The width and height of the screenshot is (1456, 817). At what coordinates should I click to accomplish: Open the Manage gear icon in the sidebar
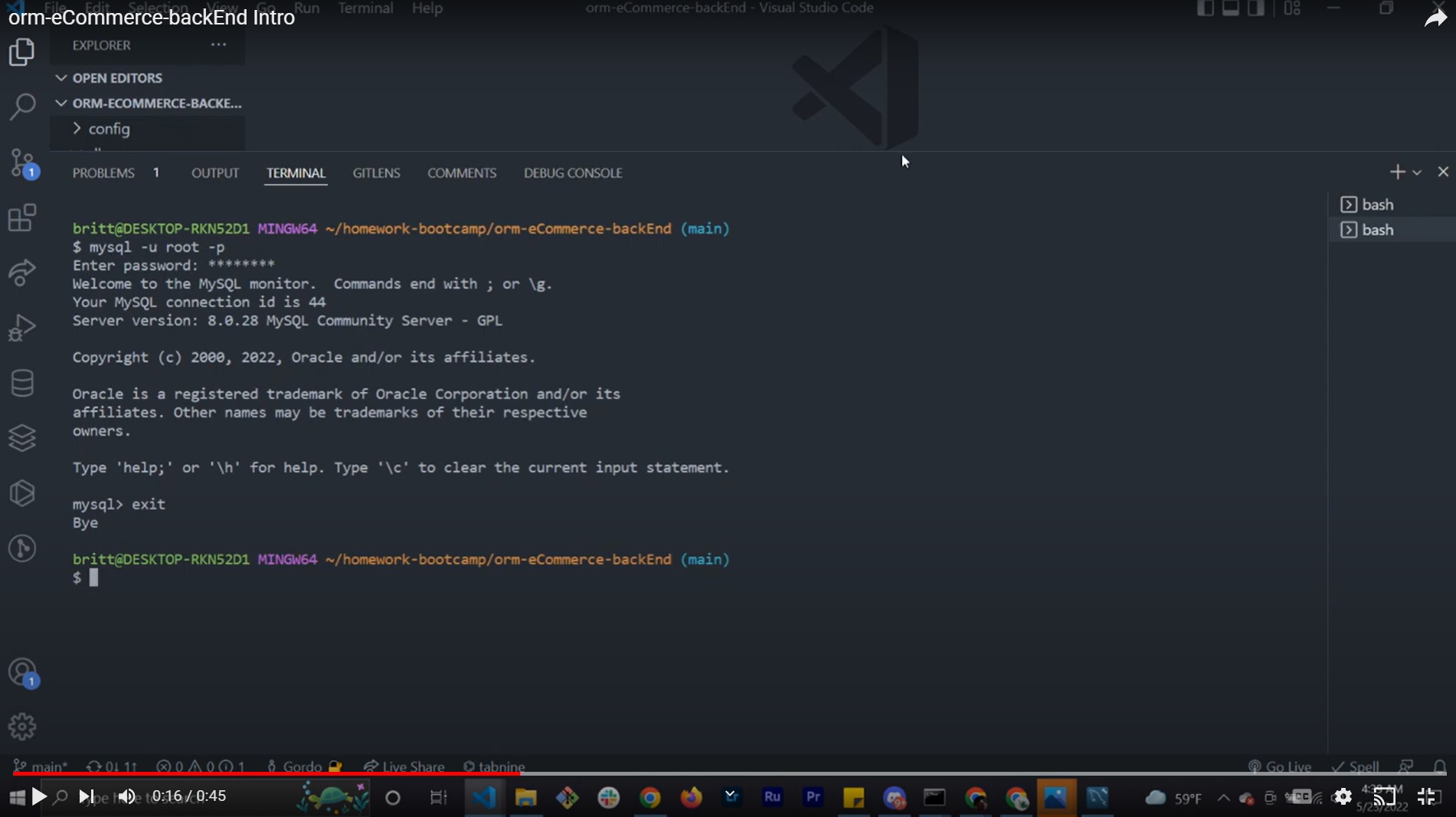22,726
